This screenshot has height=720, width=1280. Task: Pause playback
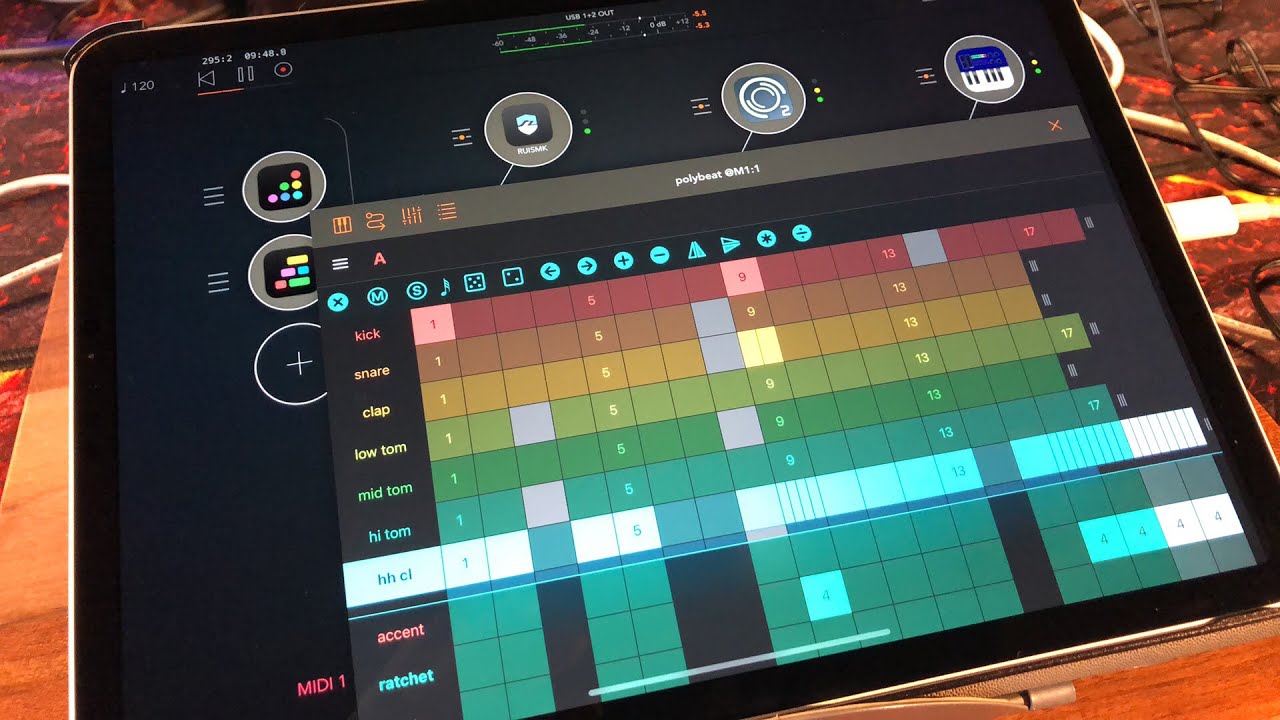245,73
